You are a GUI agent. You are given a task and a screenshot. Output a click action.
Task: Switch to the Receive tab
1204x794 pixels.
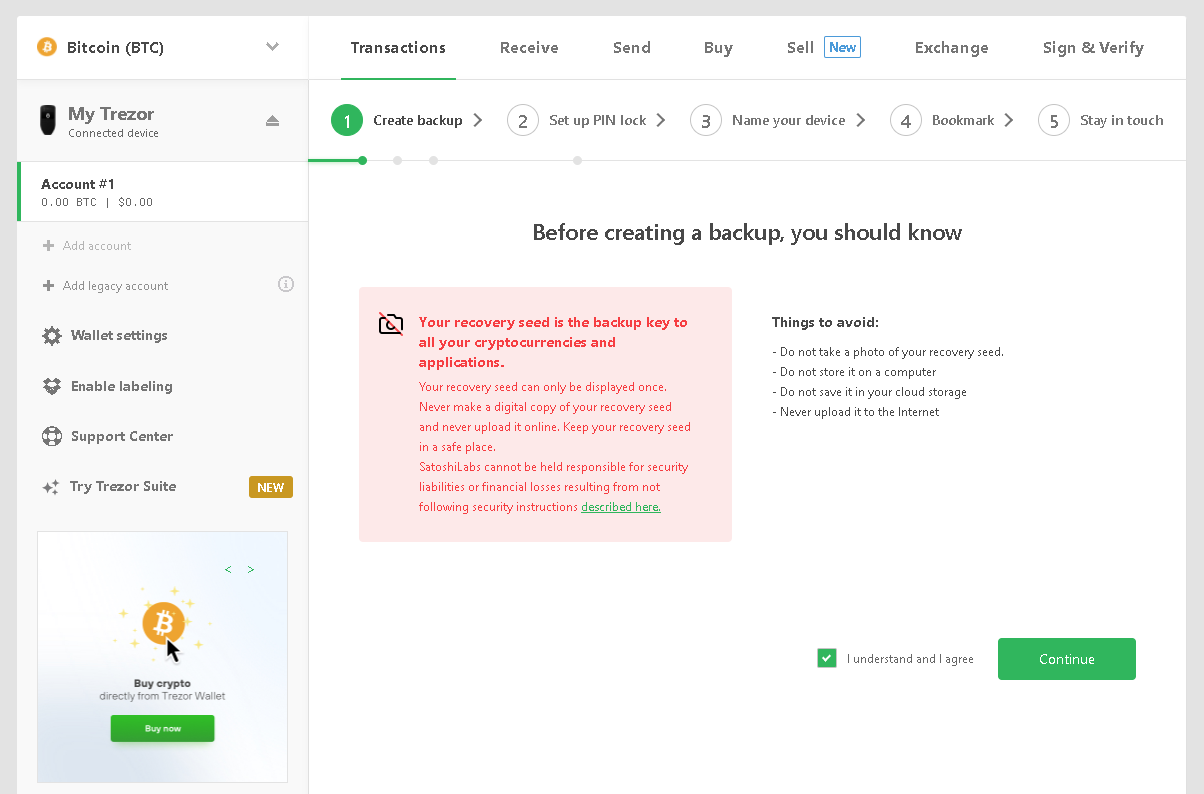point(529,47)
